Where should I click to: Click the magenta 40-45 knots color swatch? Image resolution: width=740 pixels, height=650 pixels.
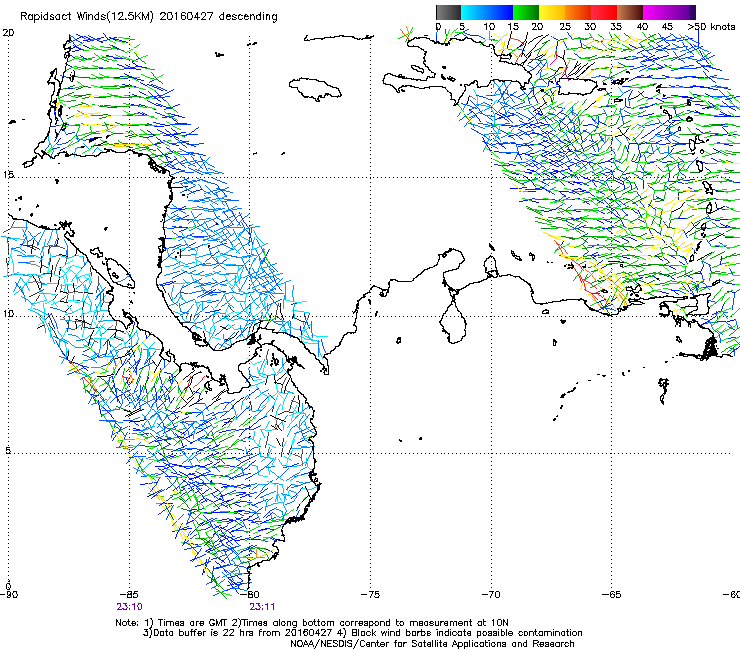tap(656, 12)
